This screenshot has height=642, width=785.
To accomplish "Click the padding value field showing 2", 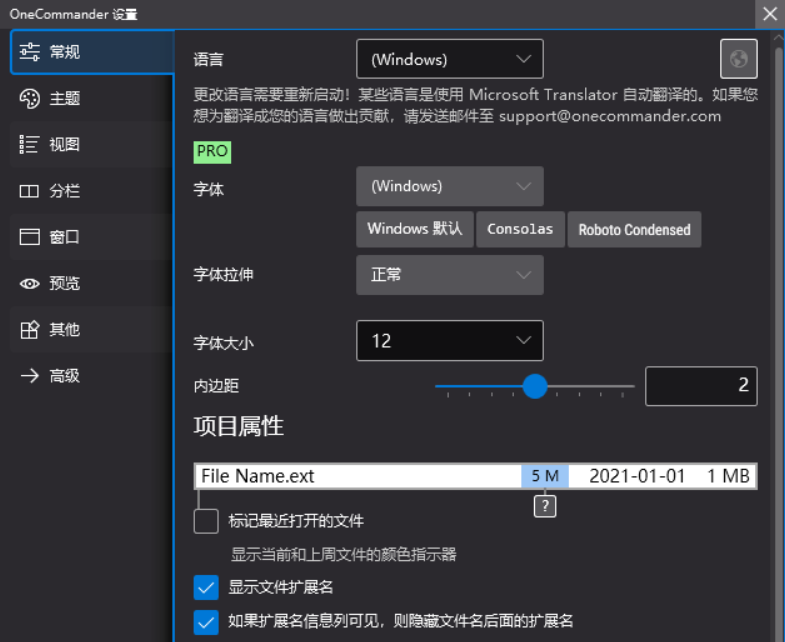I will 701,386.
